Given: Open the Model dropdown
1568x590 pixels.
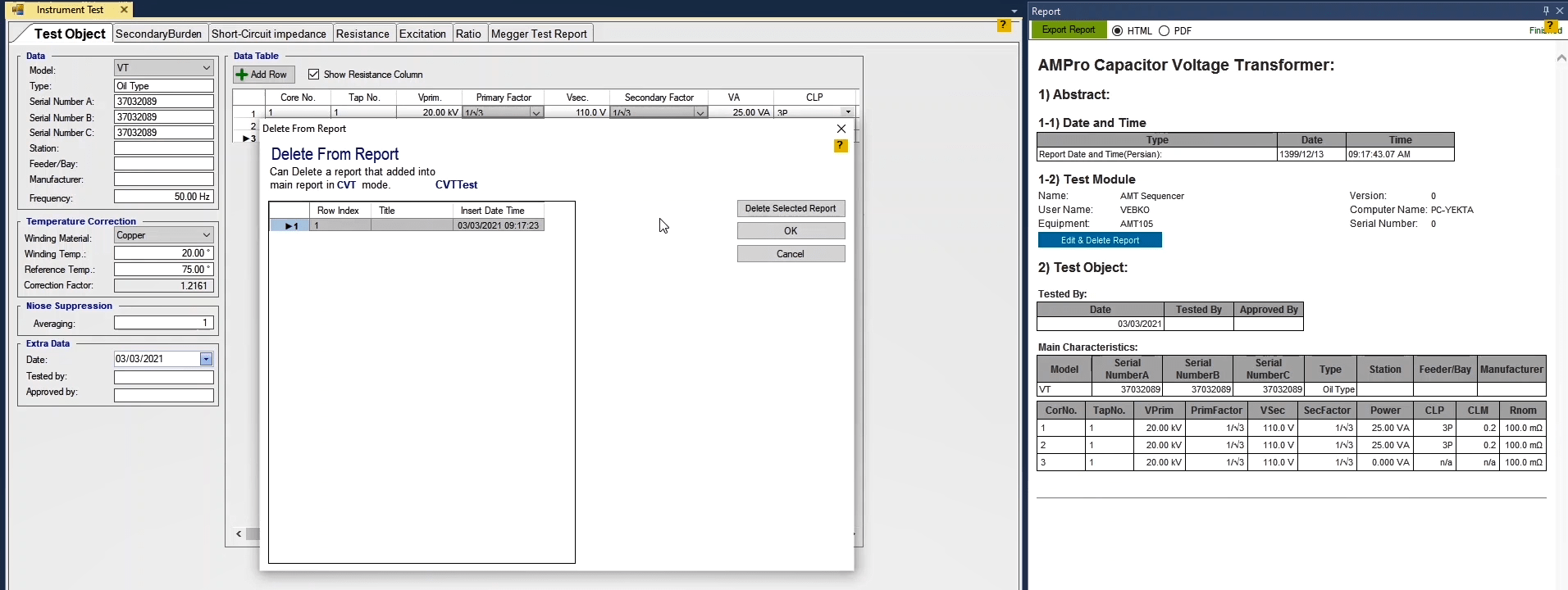Looking at the screenshot, I should click(206, 68).
